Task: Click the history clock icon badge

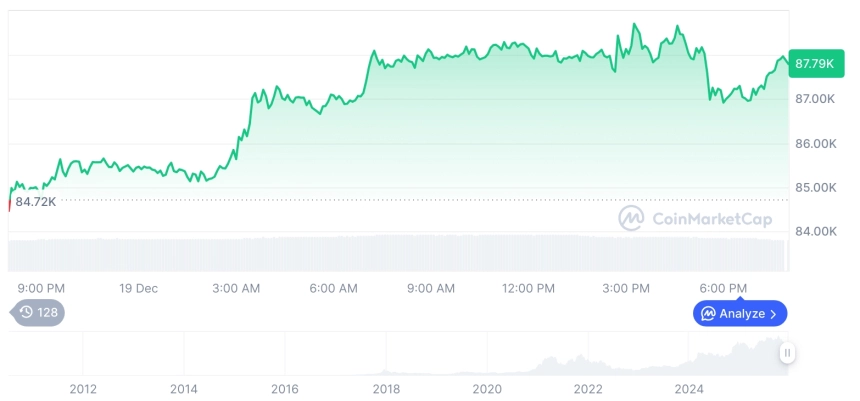Action: tap(27, 313)
